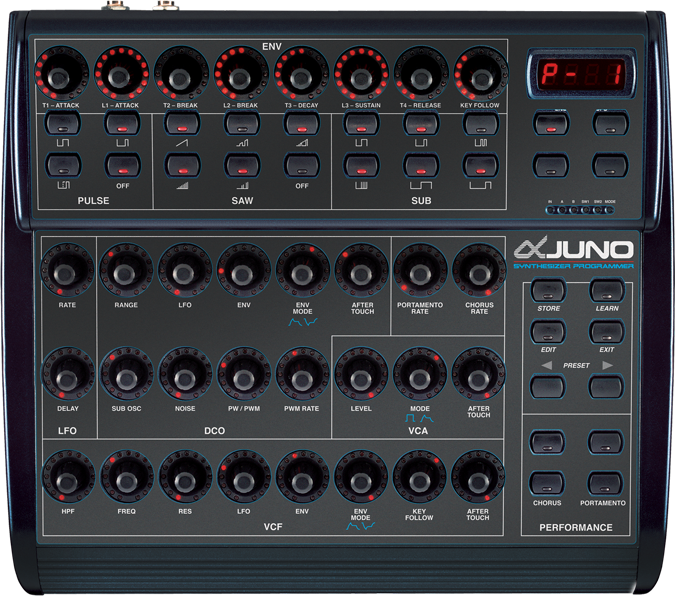
Task: Click the L1 - ATTACK envelope knob
Action: pos(121,74)
